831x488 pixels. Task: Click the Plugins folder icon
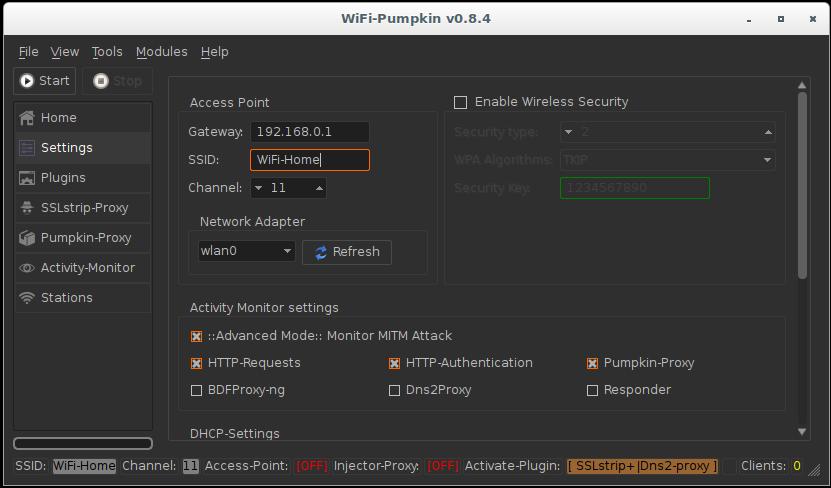click(27, 178)
